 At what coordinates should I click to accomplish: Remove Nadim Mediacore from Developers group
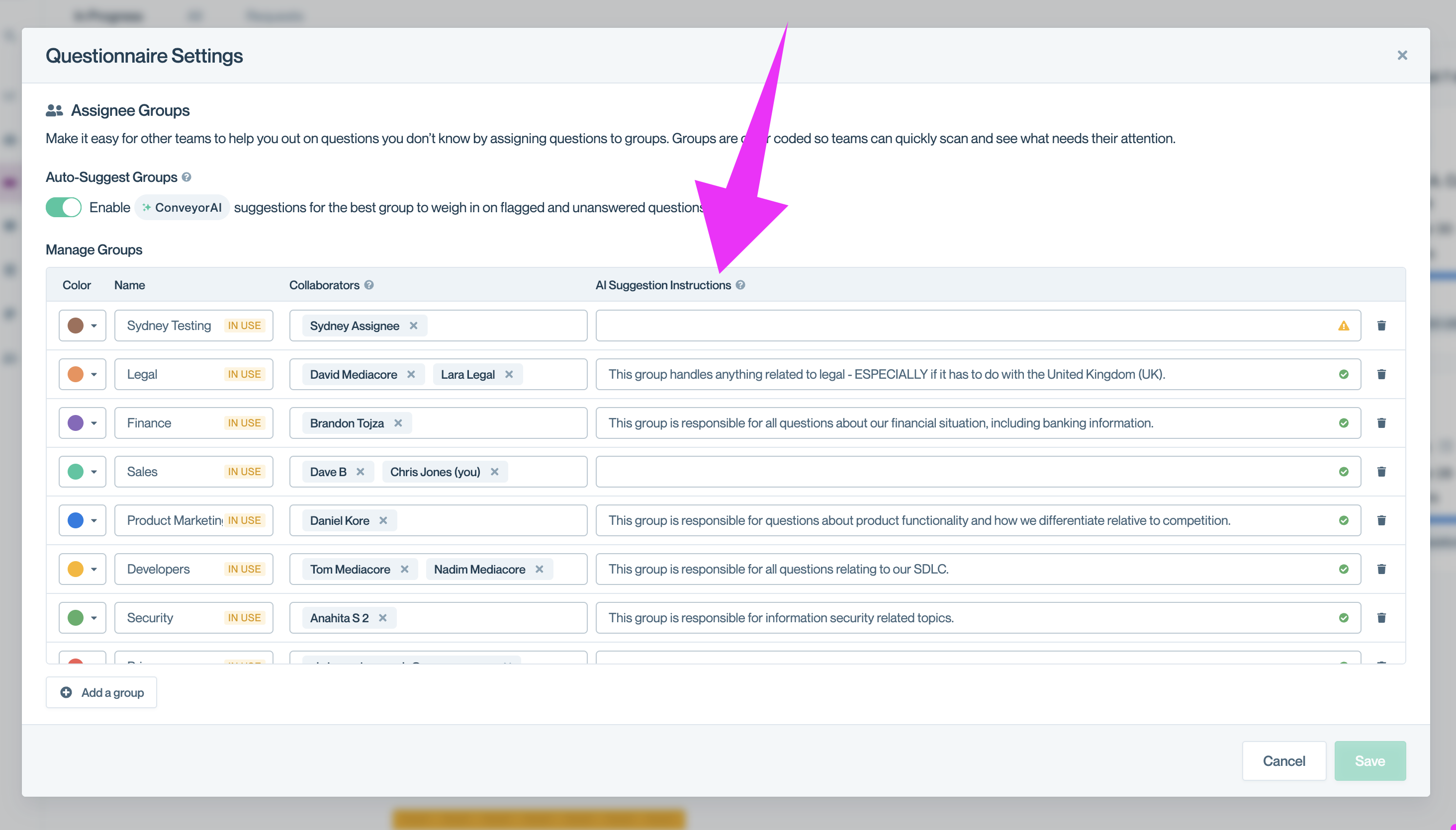(539, 570)
